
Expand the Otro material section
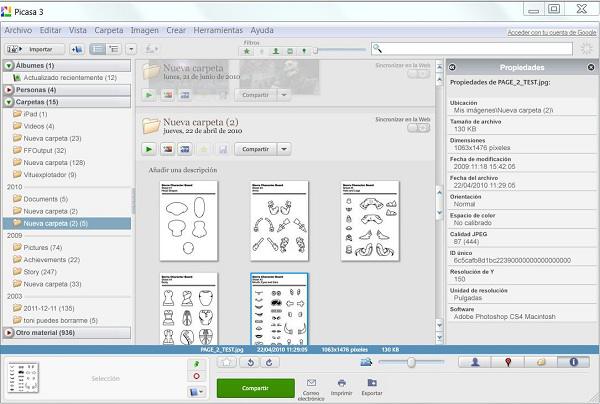(x=9, y=333)
